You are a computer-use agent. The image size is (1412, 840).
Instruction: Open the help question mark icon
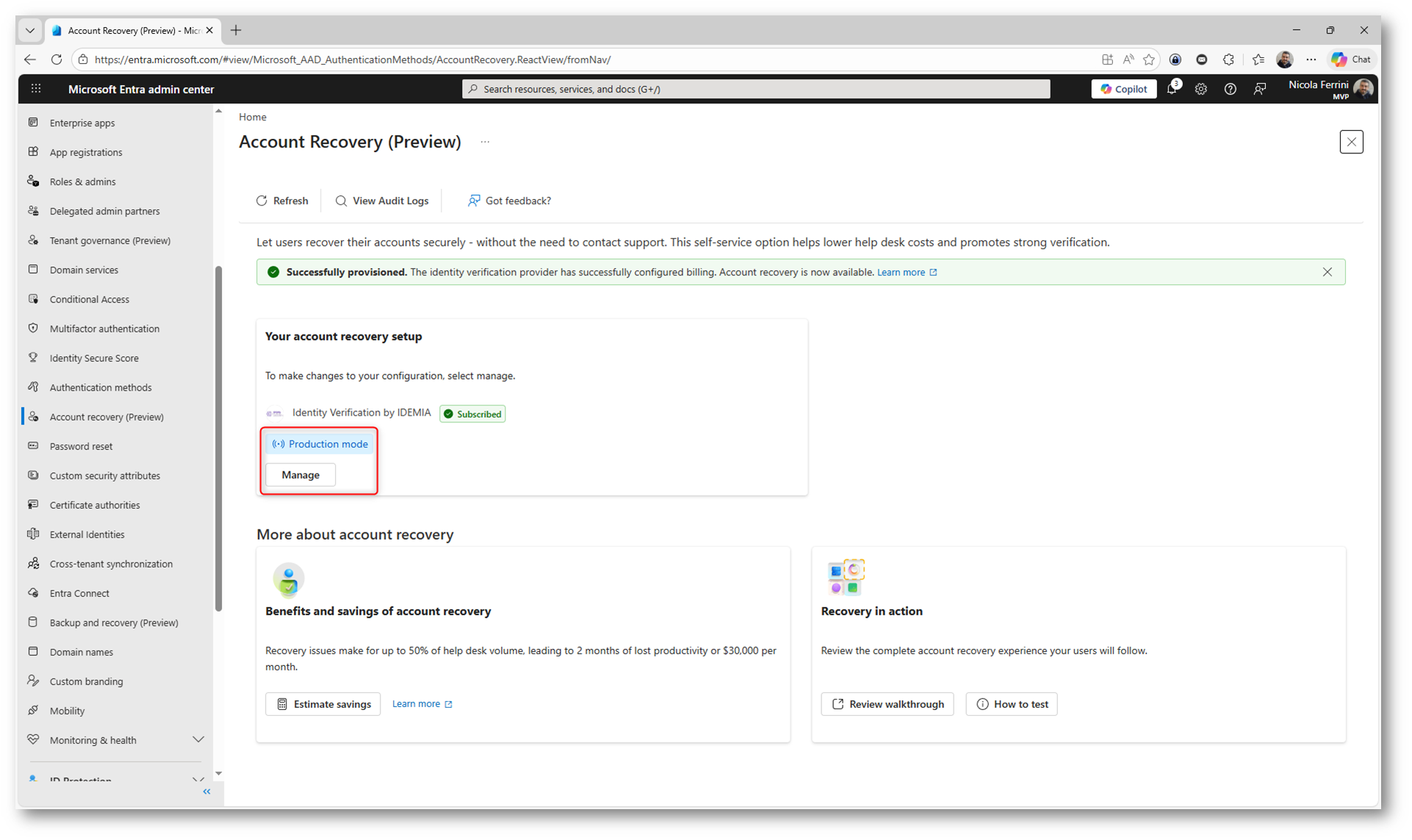pyautogui.click(x=1230, y=89)
